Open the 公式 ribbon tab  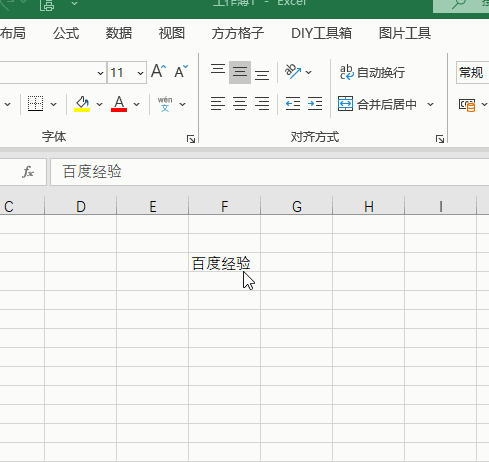(66, 33)
